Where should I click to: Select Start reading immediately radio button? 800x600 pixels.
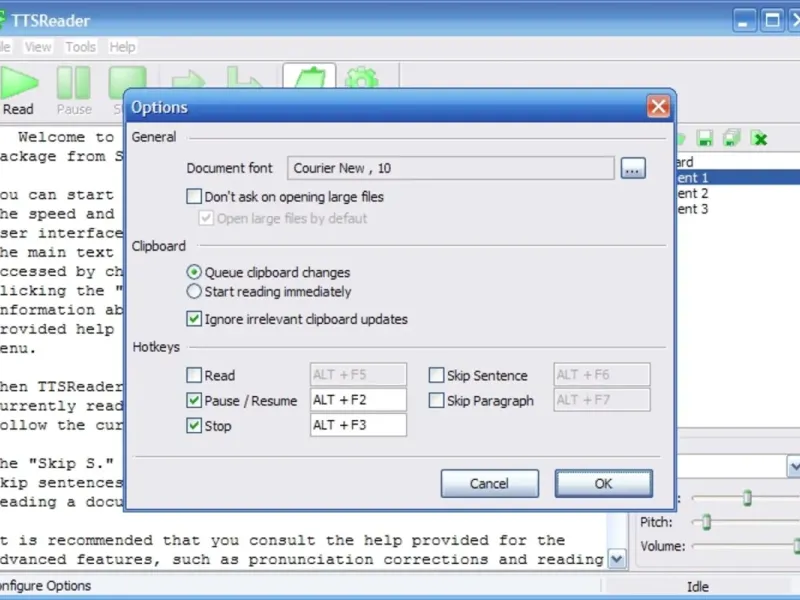point(194,291)
